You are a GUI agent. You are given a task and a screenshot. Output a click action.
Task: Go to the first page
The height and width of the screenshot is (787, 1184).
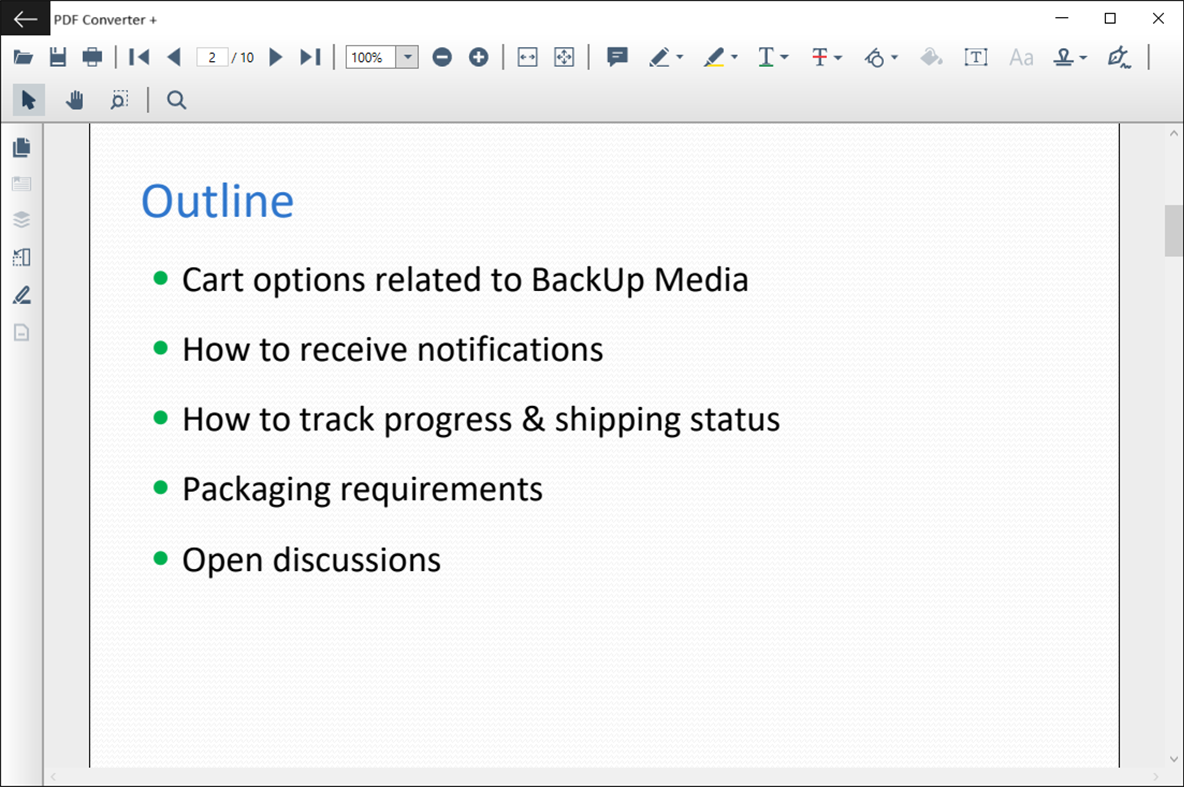(x=139, y=57)
